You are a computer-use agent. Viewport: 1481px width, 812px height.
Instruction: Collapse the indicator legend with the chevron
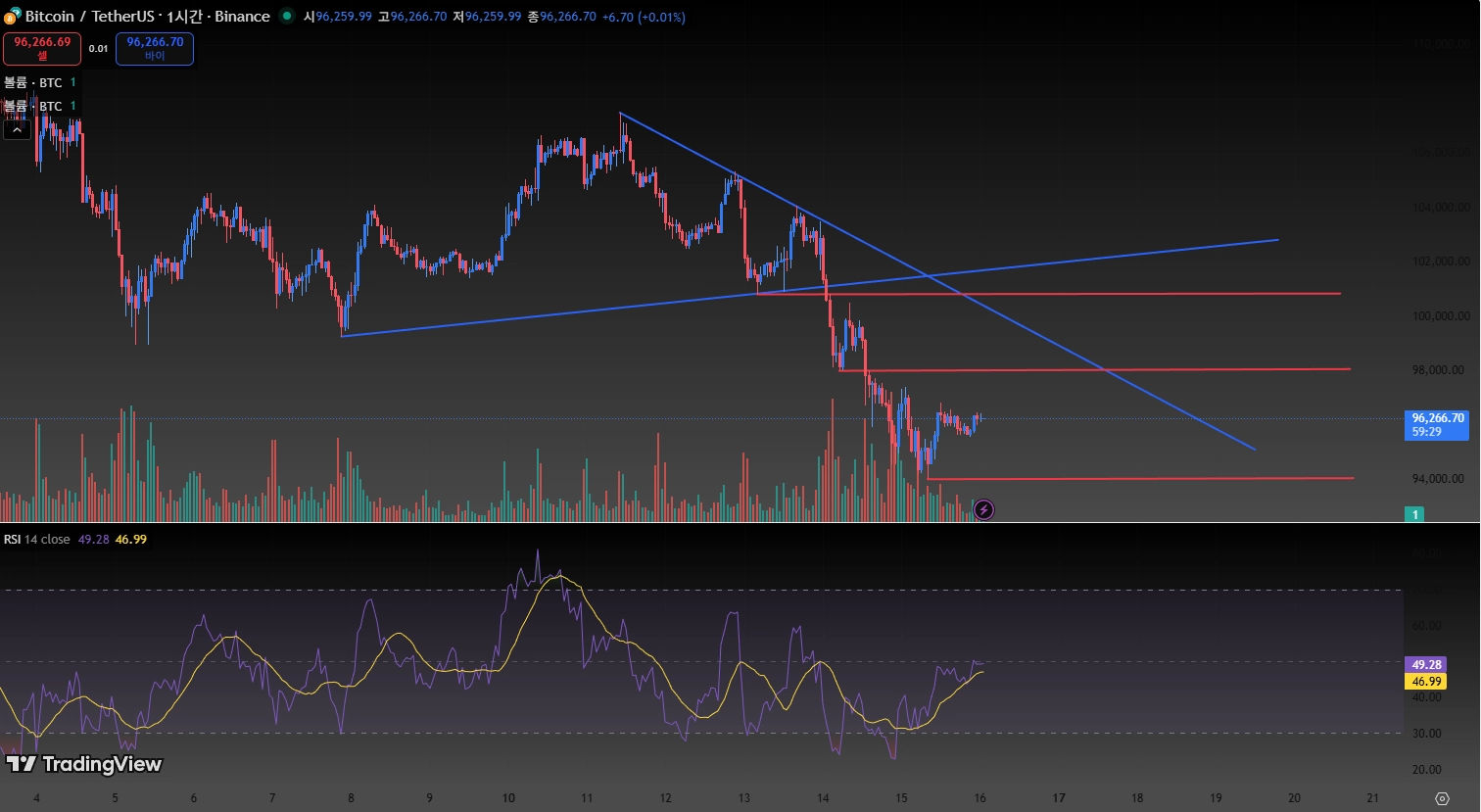[x=17, y=130]
